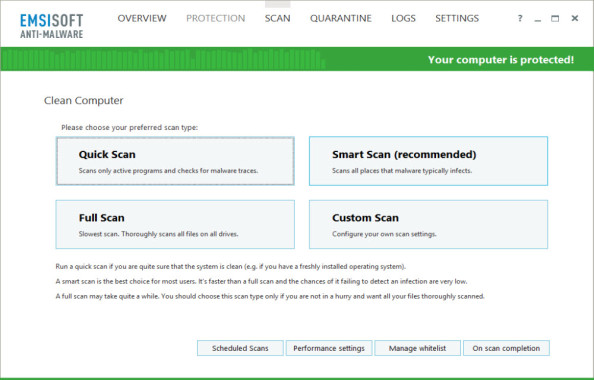The height and width of the screenshot is (380, 594).
Task: Click the 'Run a quick scan if you are quite sure' line
Action: (231, 266)
